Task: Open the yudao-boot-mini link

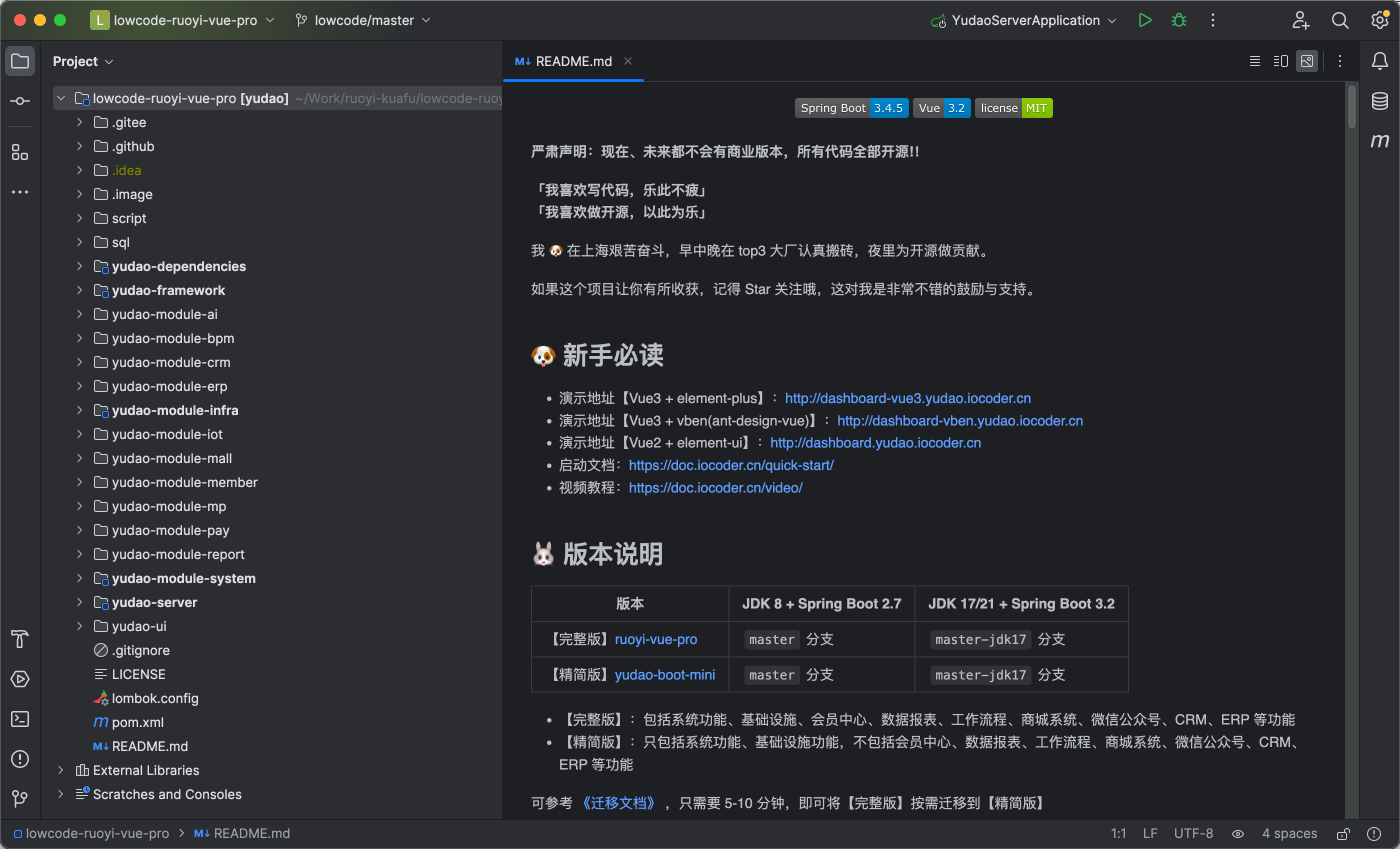Action: (x=664, y=674)
